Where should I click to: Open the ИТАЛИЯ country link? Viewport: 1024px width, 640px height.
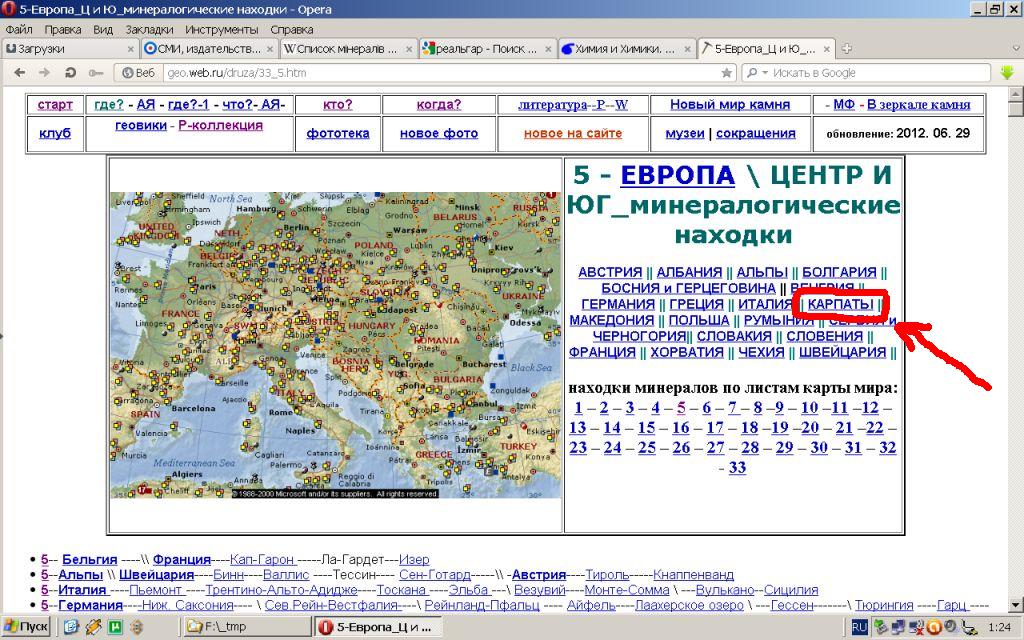[765, 304]
